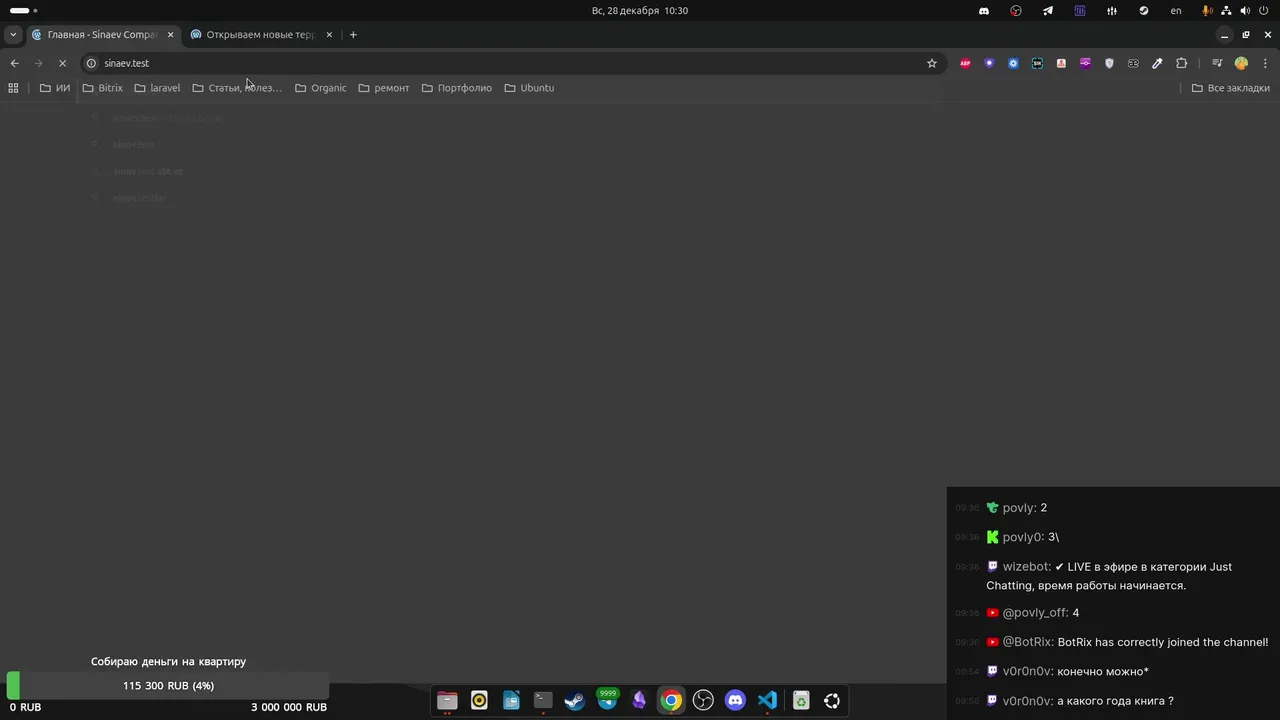1280x720 pixels.
Task: Select the eyedropper color picker extension
Action: 1157,63
